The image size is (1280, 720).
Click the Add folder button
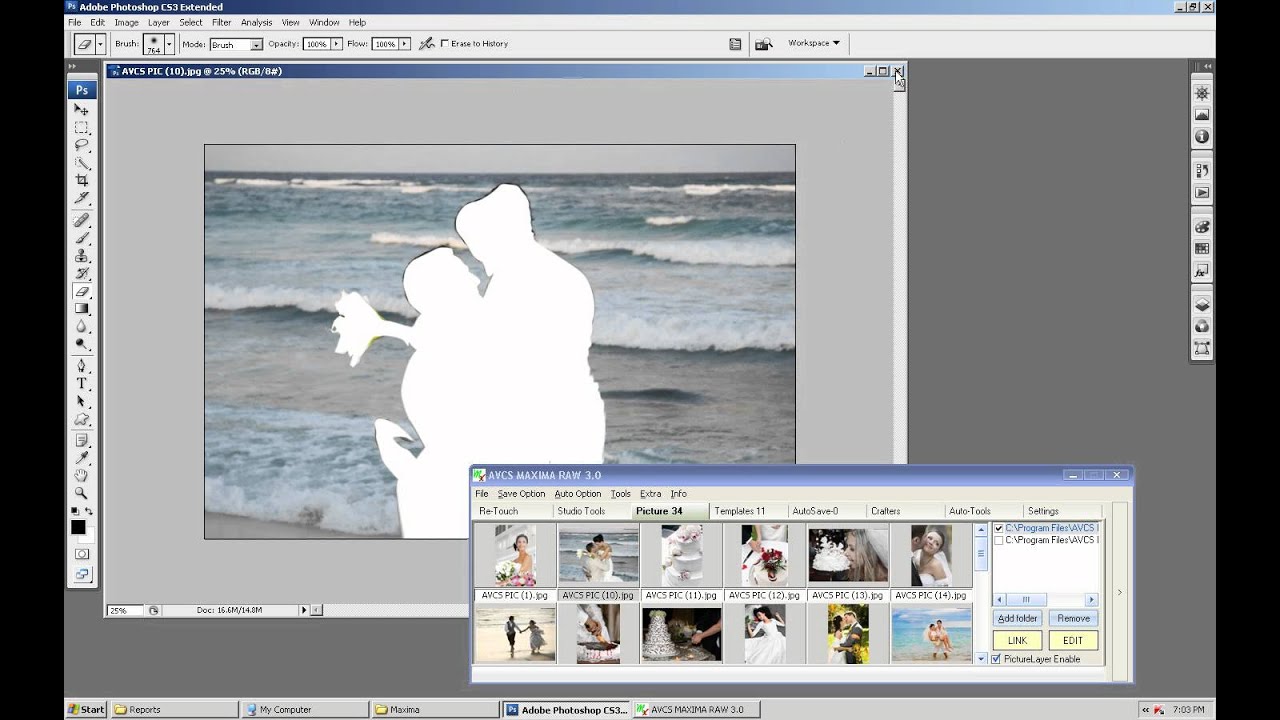click(x=1018, y=618)
